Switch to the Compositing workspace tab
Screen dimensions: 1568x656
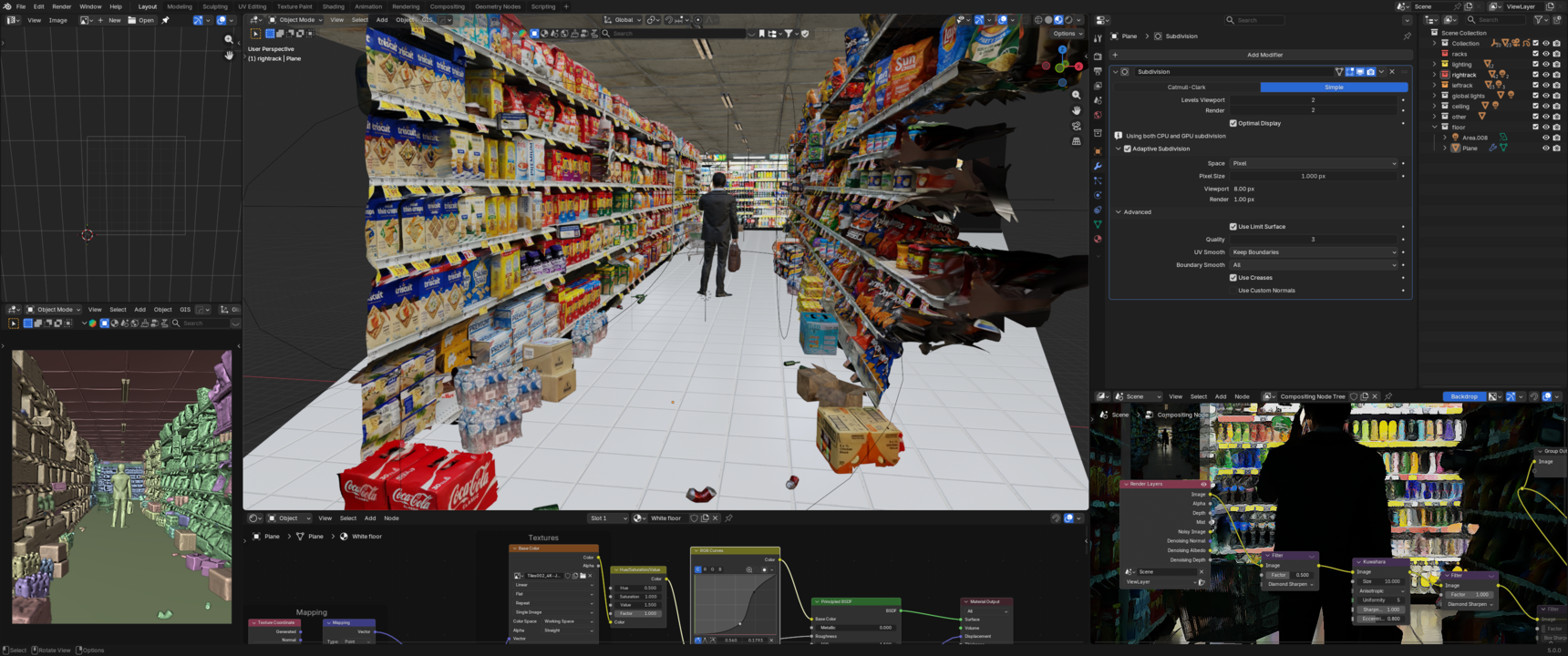click(447, 6)
